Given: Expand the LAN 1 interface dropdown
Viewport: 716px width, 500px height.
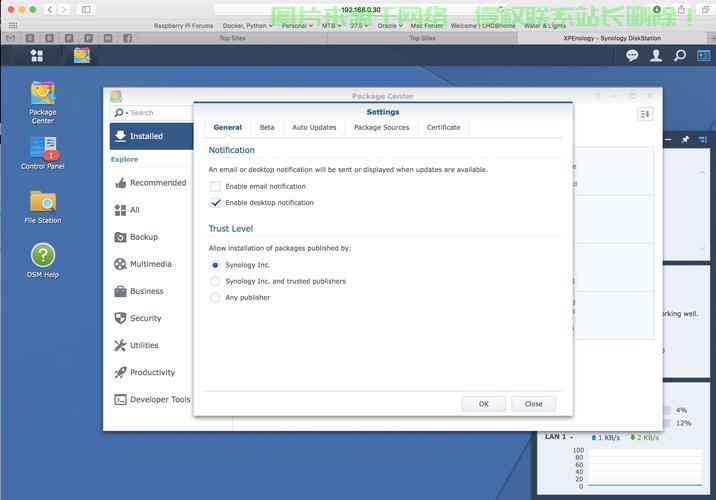Looking at the screenshot, I should click(571, 437).
